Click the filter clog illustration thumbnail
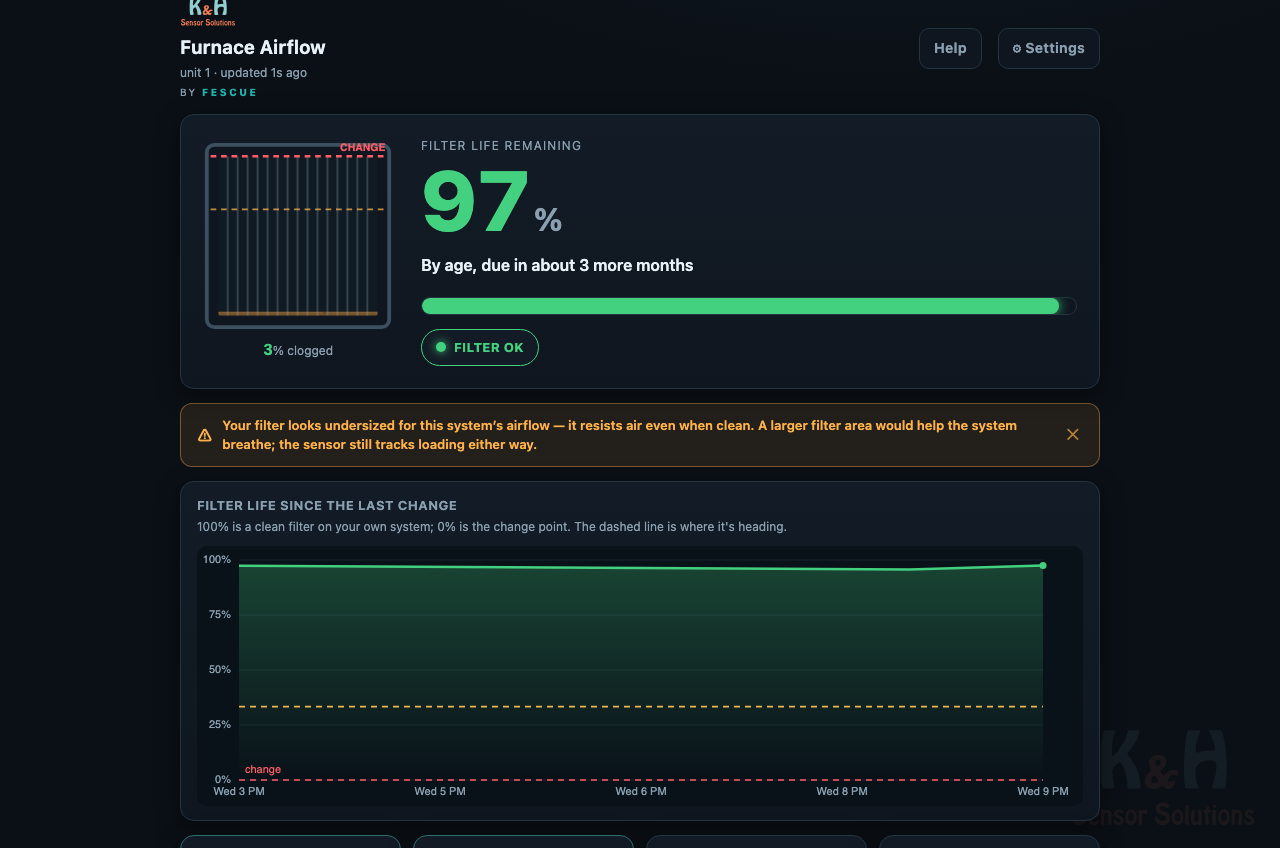1280x848 pixels. pyautogui.click(x=298, y=236)
